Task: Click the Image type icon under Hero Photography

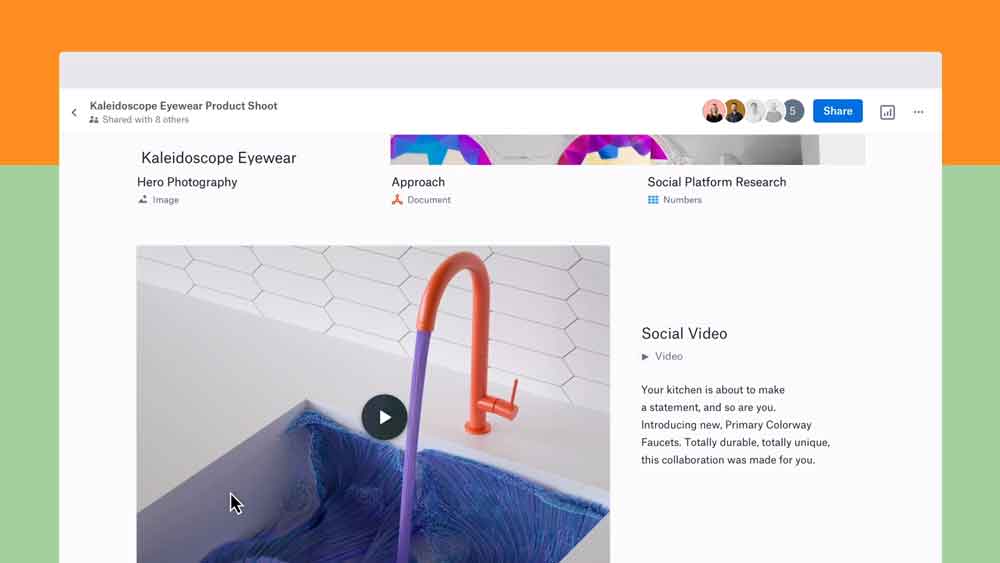Action: tap(143, 200)
